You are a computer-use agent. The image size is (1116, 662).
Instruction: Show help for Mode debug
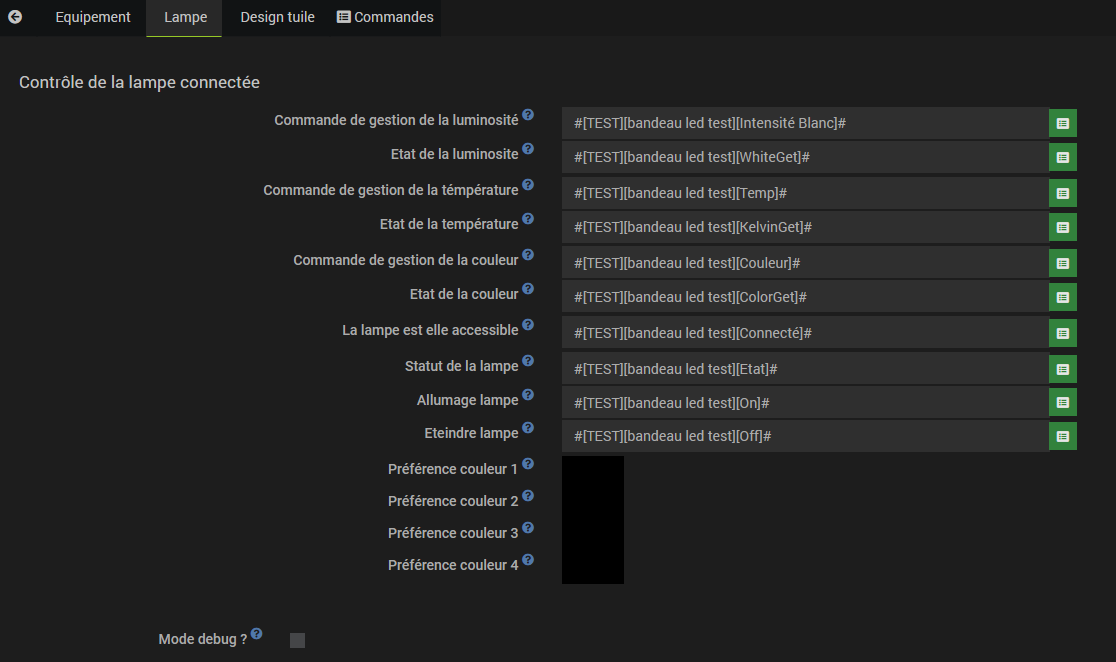257,634
